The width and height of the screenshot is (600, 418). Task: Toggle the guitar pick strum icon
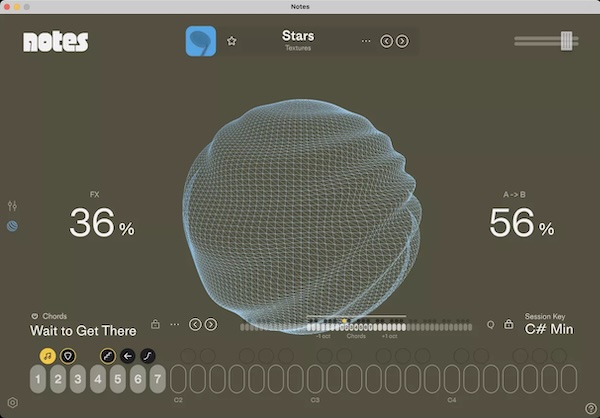pyautogui.click(x=68, y=356)
